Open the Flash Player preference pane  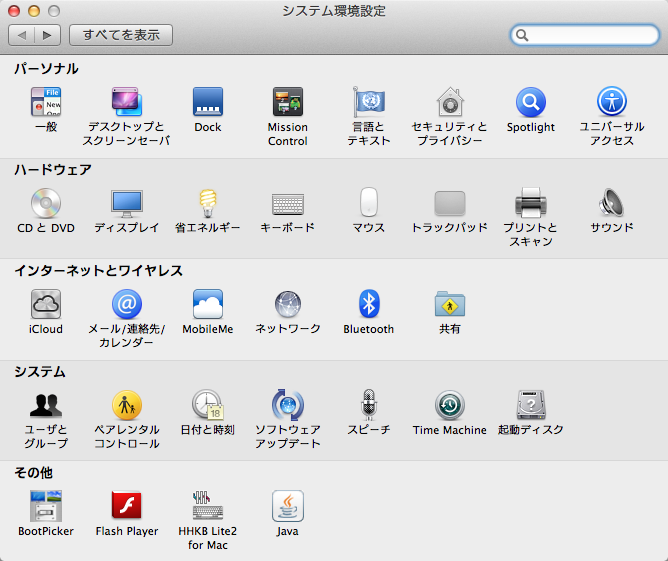click(x=127, y=506)
